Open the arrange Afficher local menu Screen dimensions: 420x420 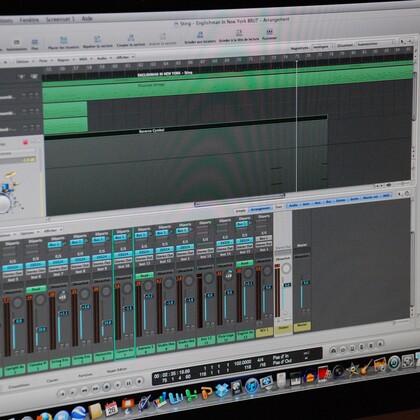click(x=125, y=57)
